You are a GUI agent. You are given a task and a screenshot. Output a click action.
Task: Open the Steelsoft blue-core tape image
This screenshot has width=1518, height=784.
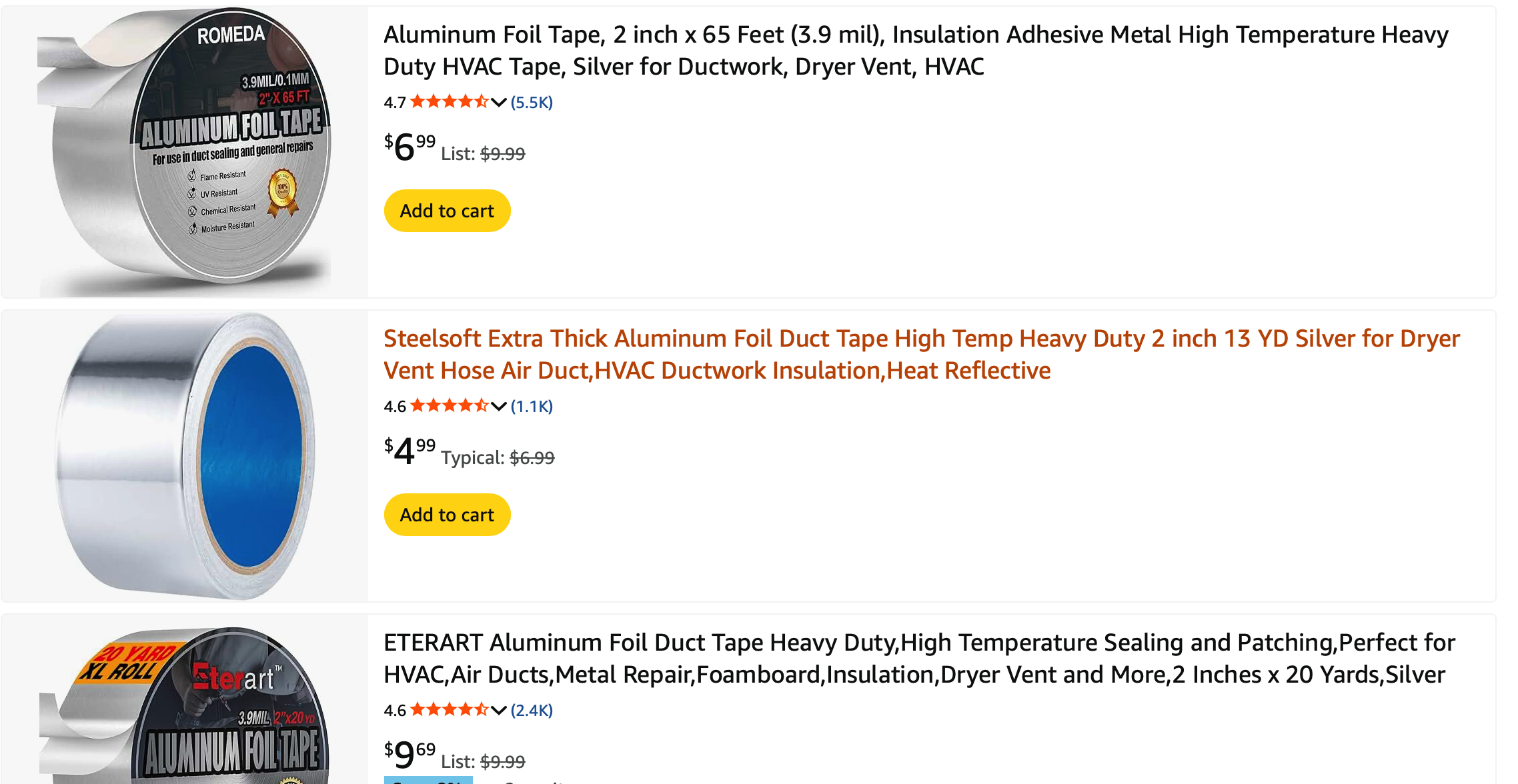pos(185,456)
